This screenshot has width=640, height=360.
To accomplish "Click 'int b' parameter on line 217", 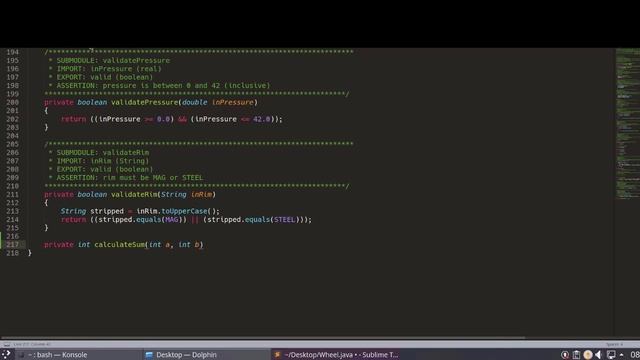I will (189, 244).
